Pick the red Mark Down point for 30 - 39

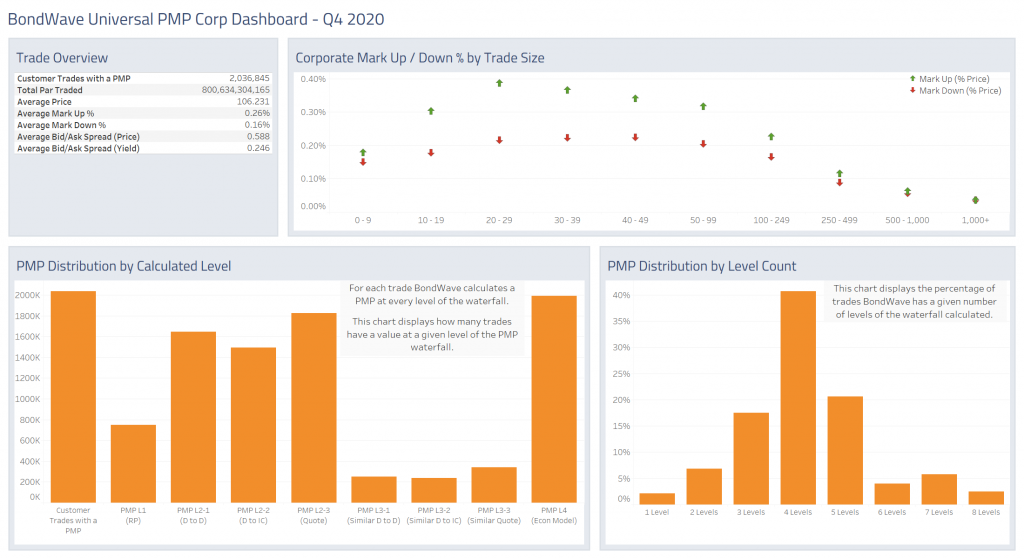(568, 138)
